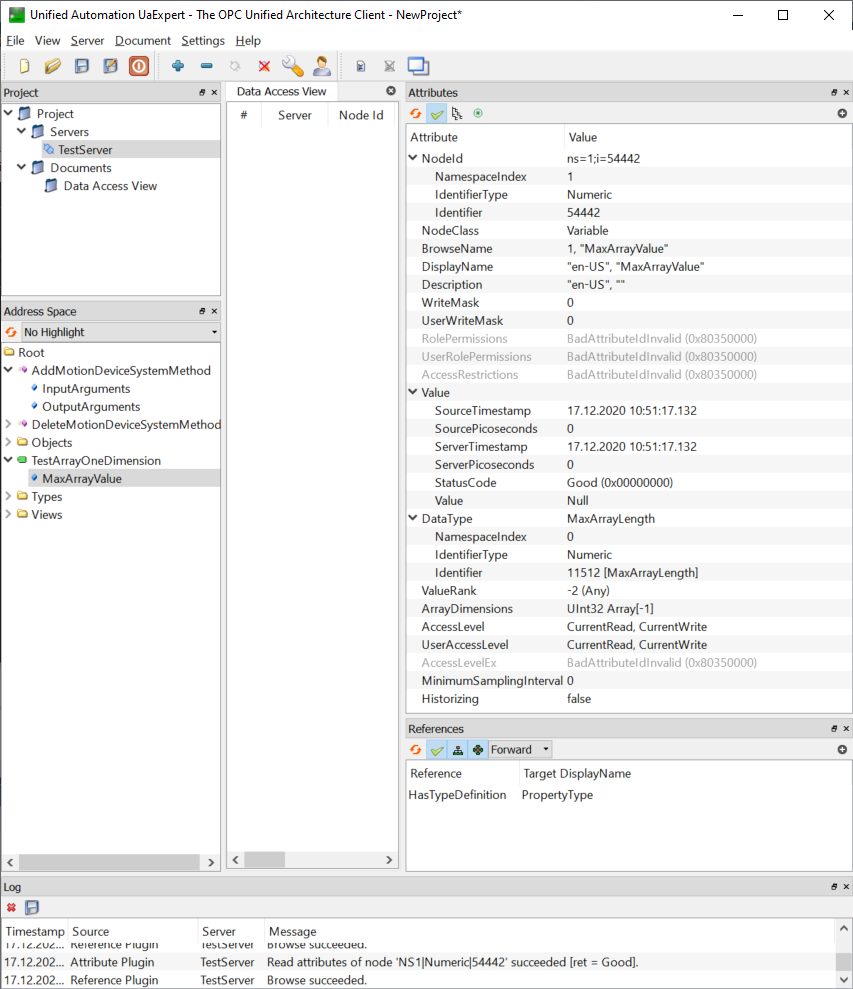The height and width of the screenshot is (989, 853).
Task: Toggle auto-update in the References panel
Action: pos(437,749)
